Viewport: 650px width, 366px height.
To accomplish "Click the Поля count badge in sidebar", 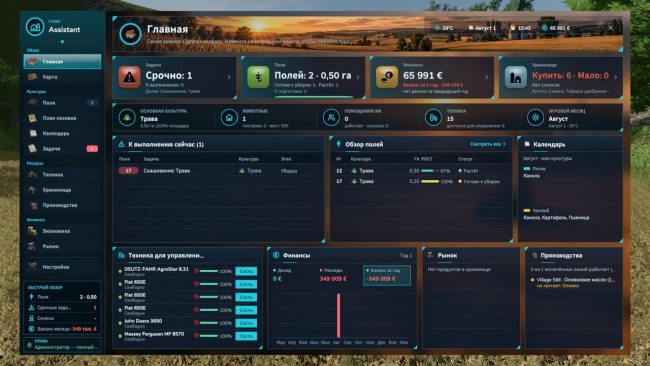I will 92,102.
